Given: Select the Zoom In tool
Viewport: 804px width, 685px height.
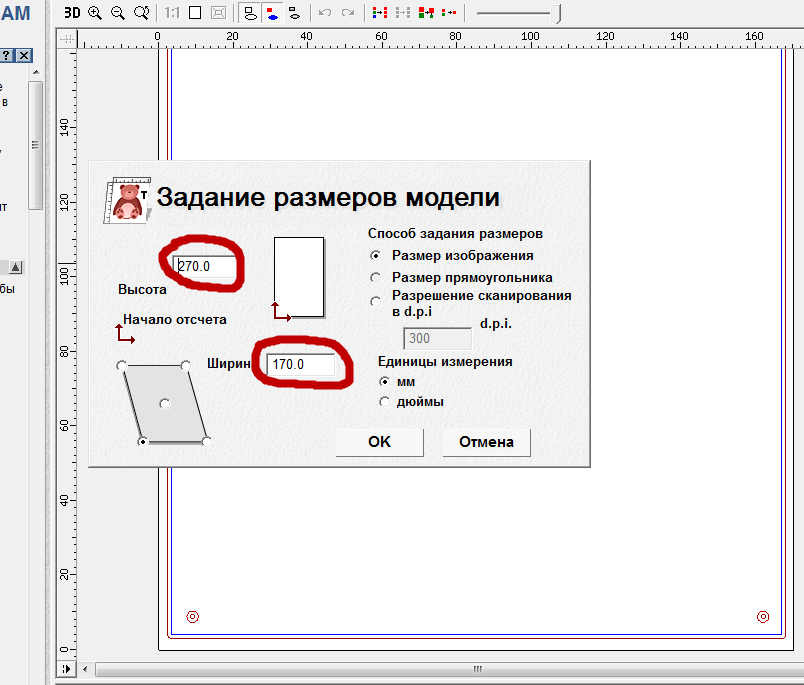Looking at the screenshot, I should (x=95, y=12).
